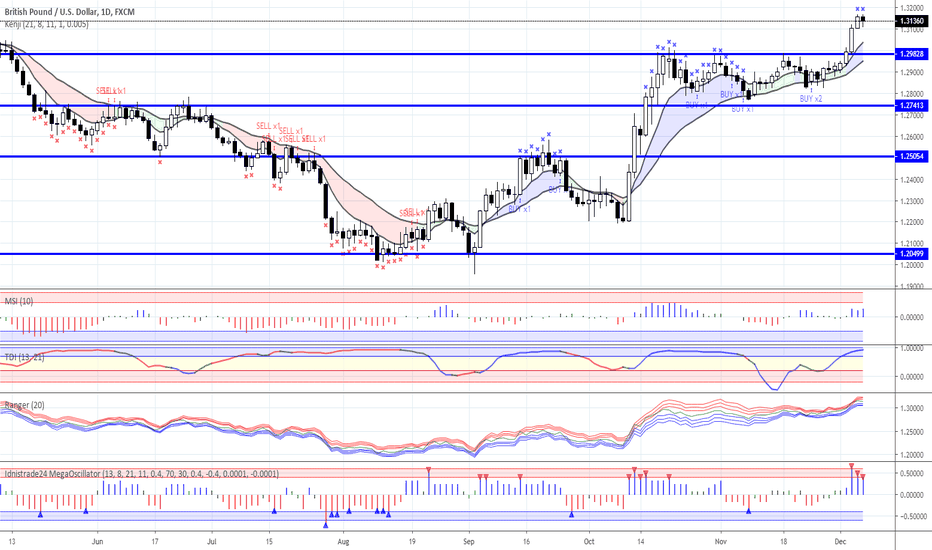Viewport: 932px width, 550px height.
Task: Click the BUY x2 signal marker
Action: 811,98
